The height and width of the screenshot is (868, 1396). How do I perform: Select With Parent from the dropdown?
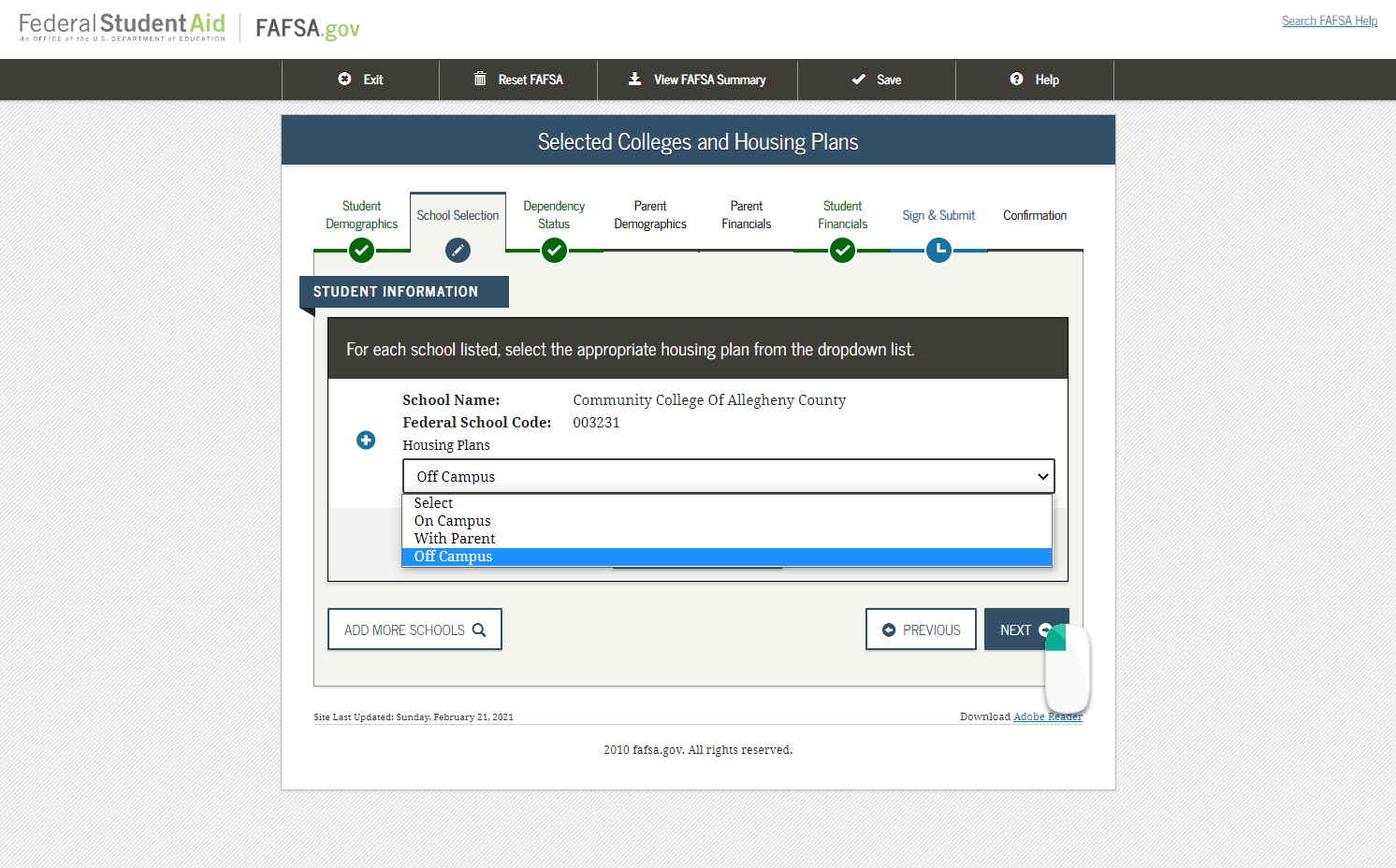(455, 538)
